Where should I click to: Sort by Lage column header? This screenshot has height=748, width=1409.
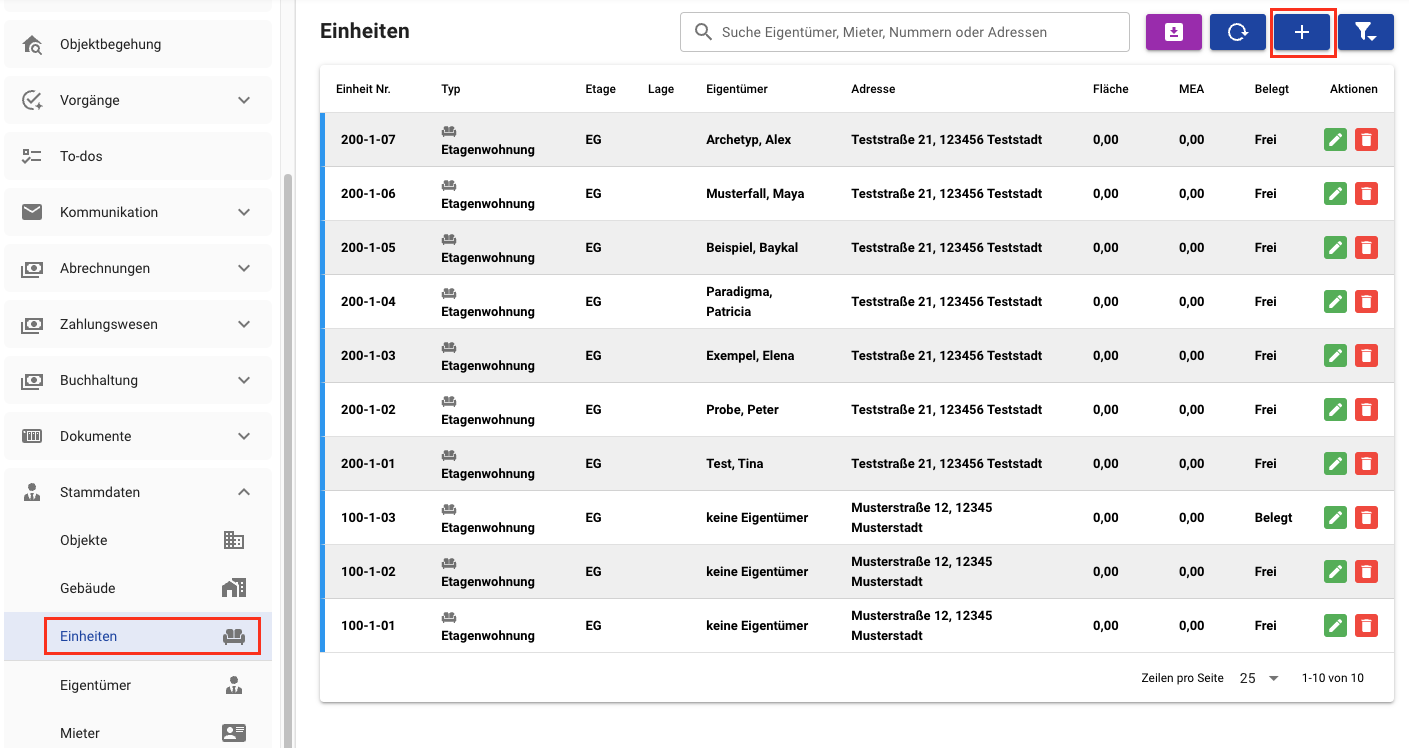click(661, 89)
